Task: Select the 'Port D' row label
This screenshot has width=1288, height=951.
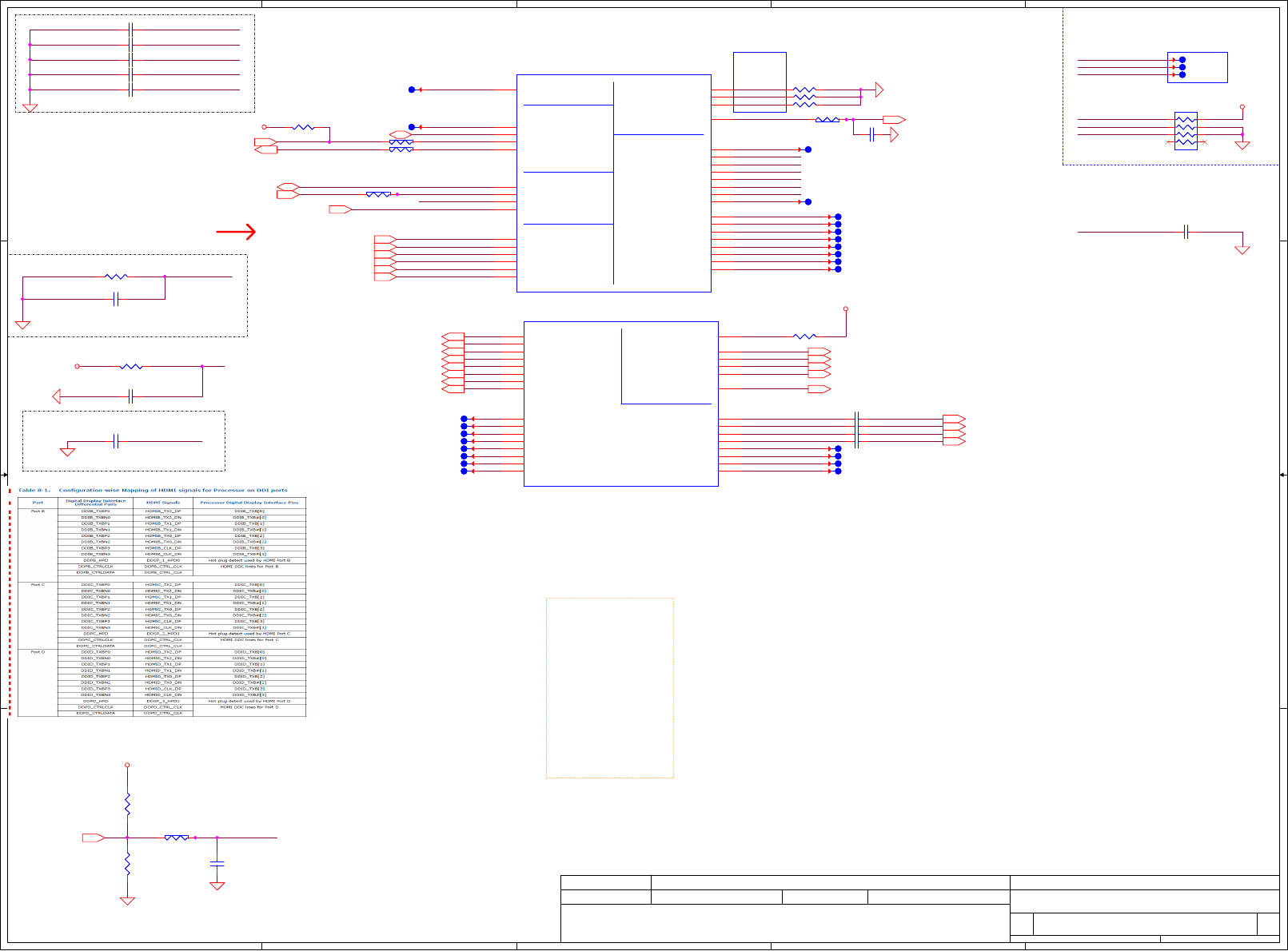Action: click(x=38, y=652)
